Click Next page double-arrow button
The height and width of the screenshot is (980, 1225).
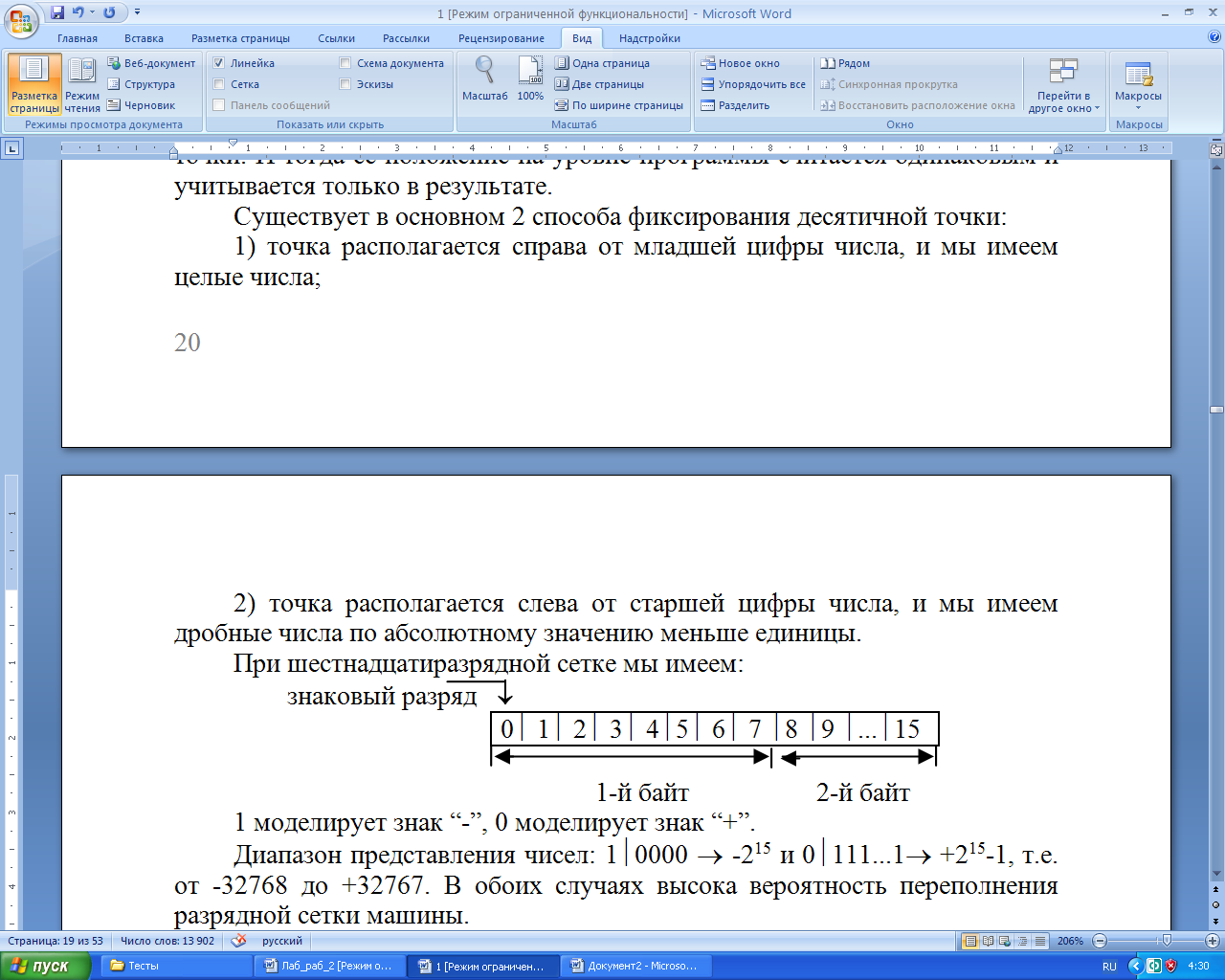(1216, 921)
